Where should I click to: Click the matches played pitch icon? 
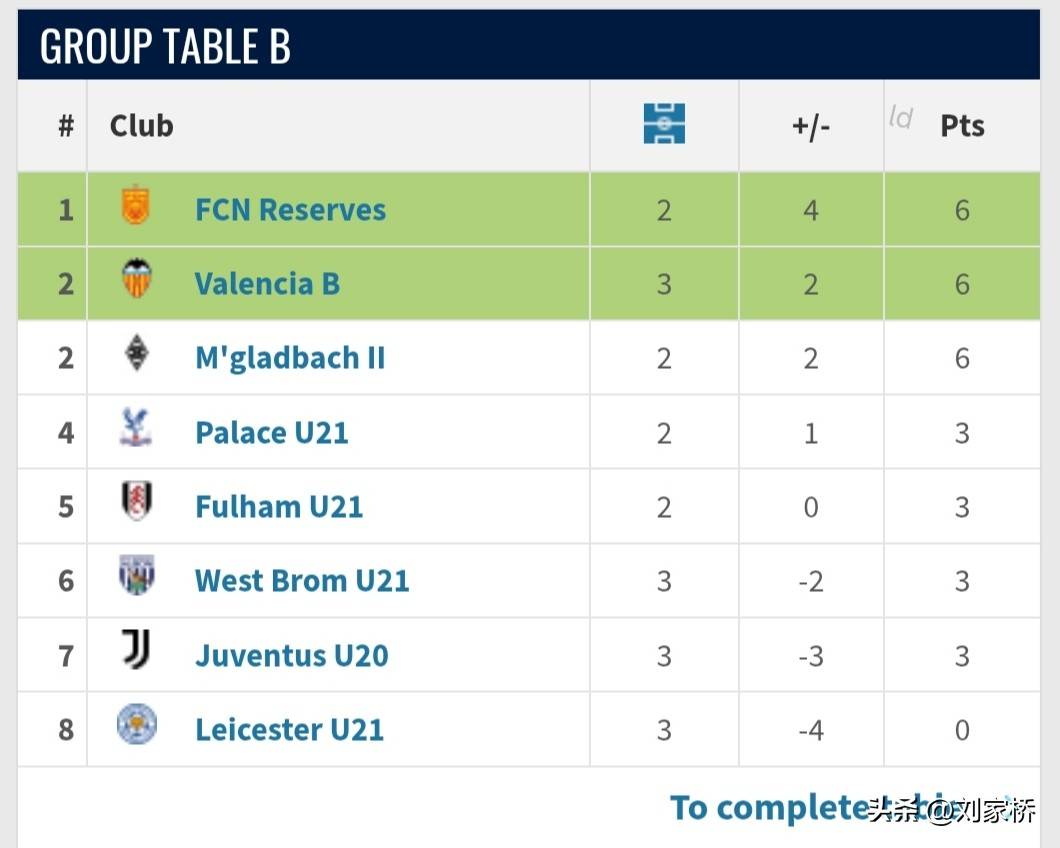(x=664, y=125)
